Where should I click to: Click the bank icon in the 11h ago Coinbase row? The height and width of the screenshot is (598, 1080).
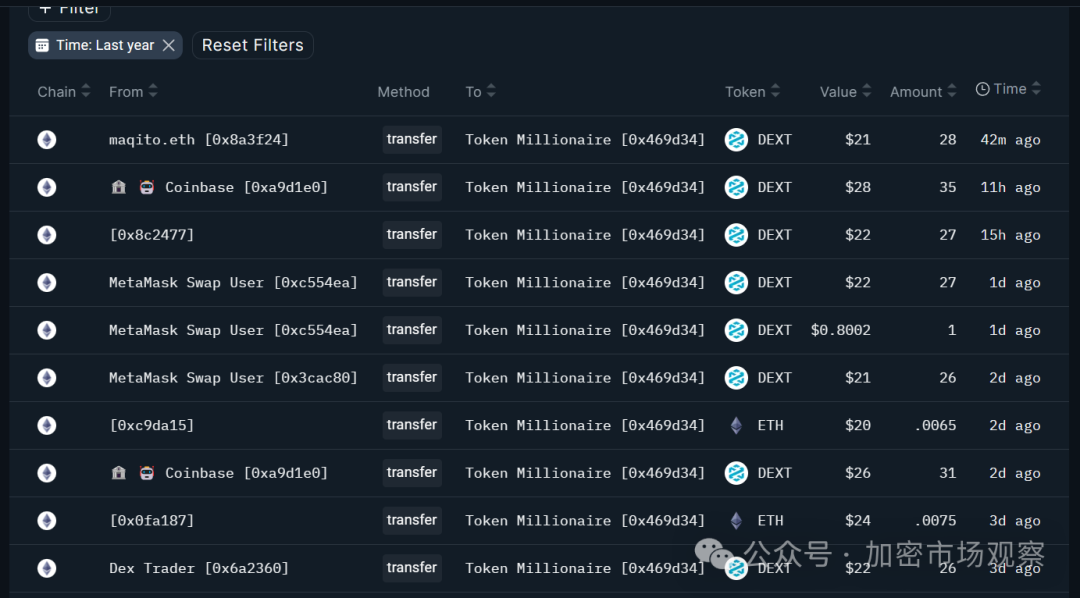pyautogui.click(x=118, y=187)
